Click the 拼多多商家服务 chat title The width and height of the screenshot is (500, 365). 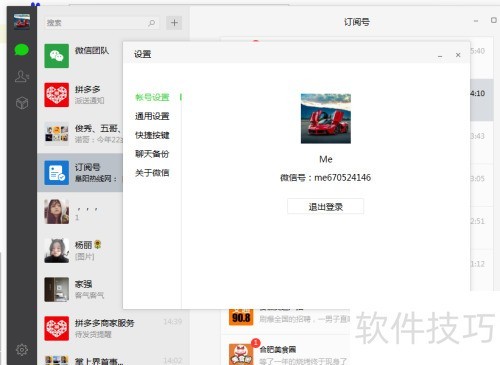point(105,323)
